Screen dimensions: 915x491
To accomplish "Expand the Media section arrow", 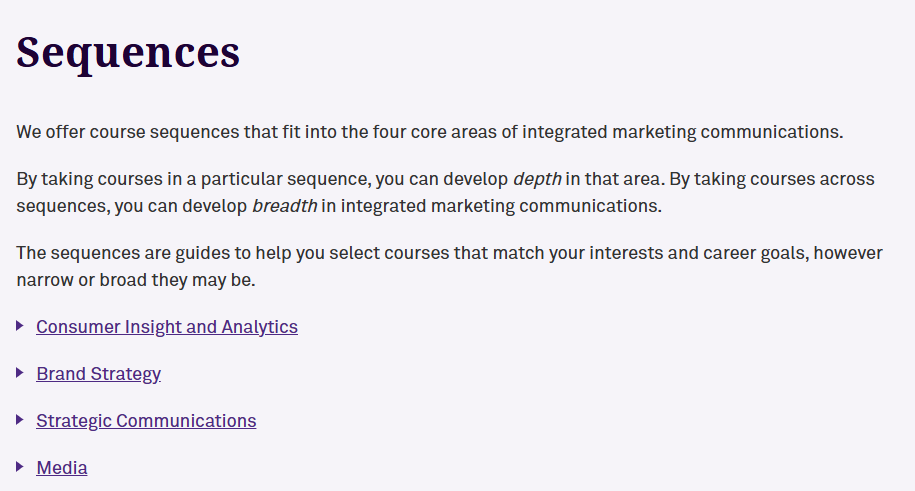I will [x=20, y=467].
